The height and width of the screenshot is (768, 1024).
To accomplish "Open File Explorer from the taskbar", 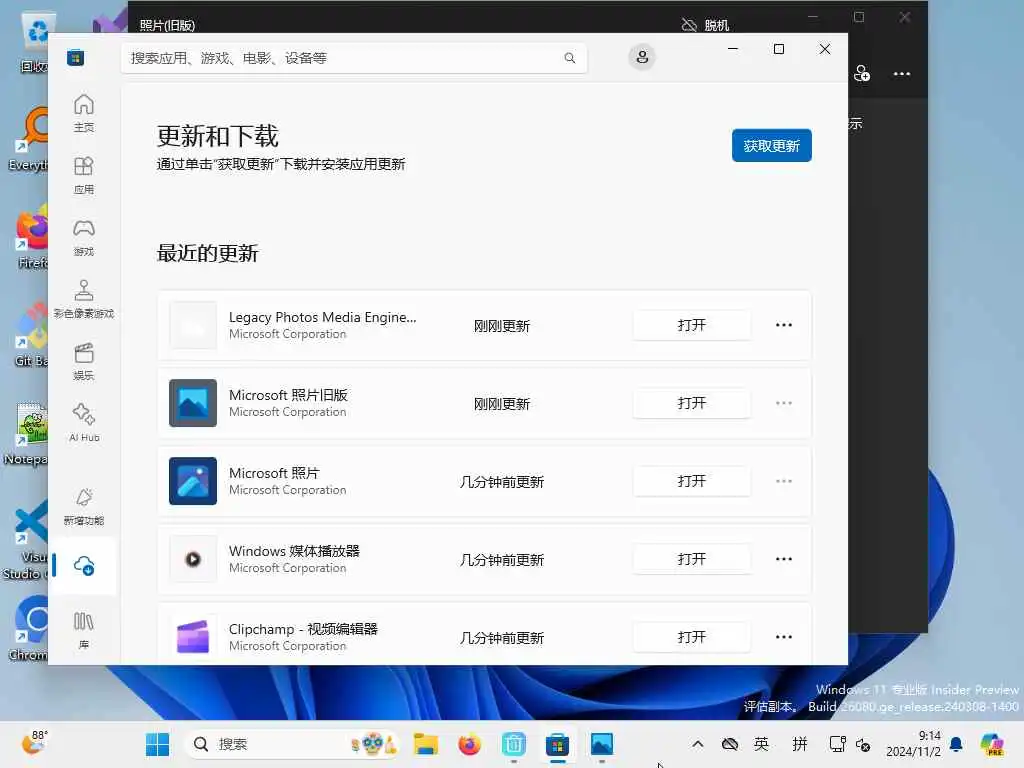I will (426, 744).
